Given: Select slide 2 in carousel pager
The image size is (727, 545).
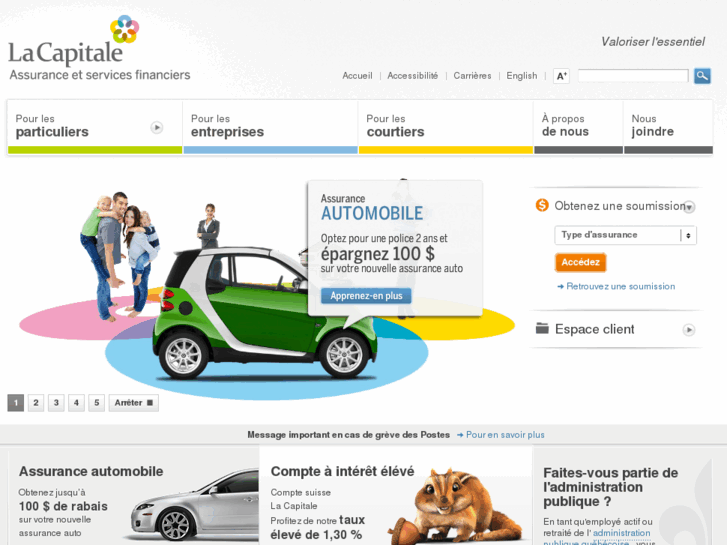Looking at the screenshot, I should pyautogui.click(x=36, y=403).
